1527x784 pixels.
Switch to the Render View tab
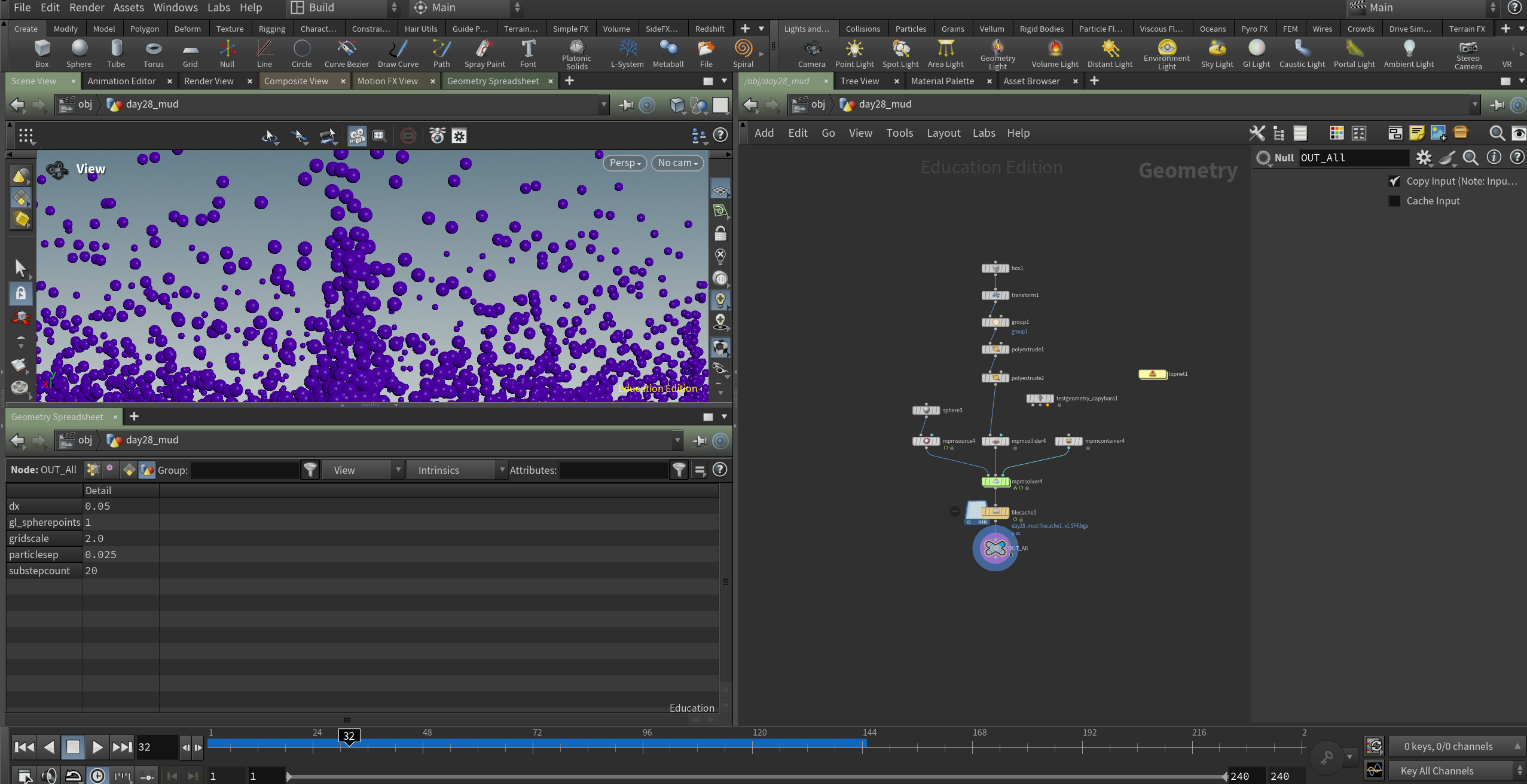(x=209, y=81)
